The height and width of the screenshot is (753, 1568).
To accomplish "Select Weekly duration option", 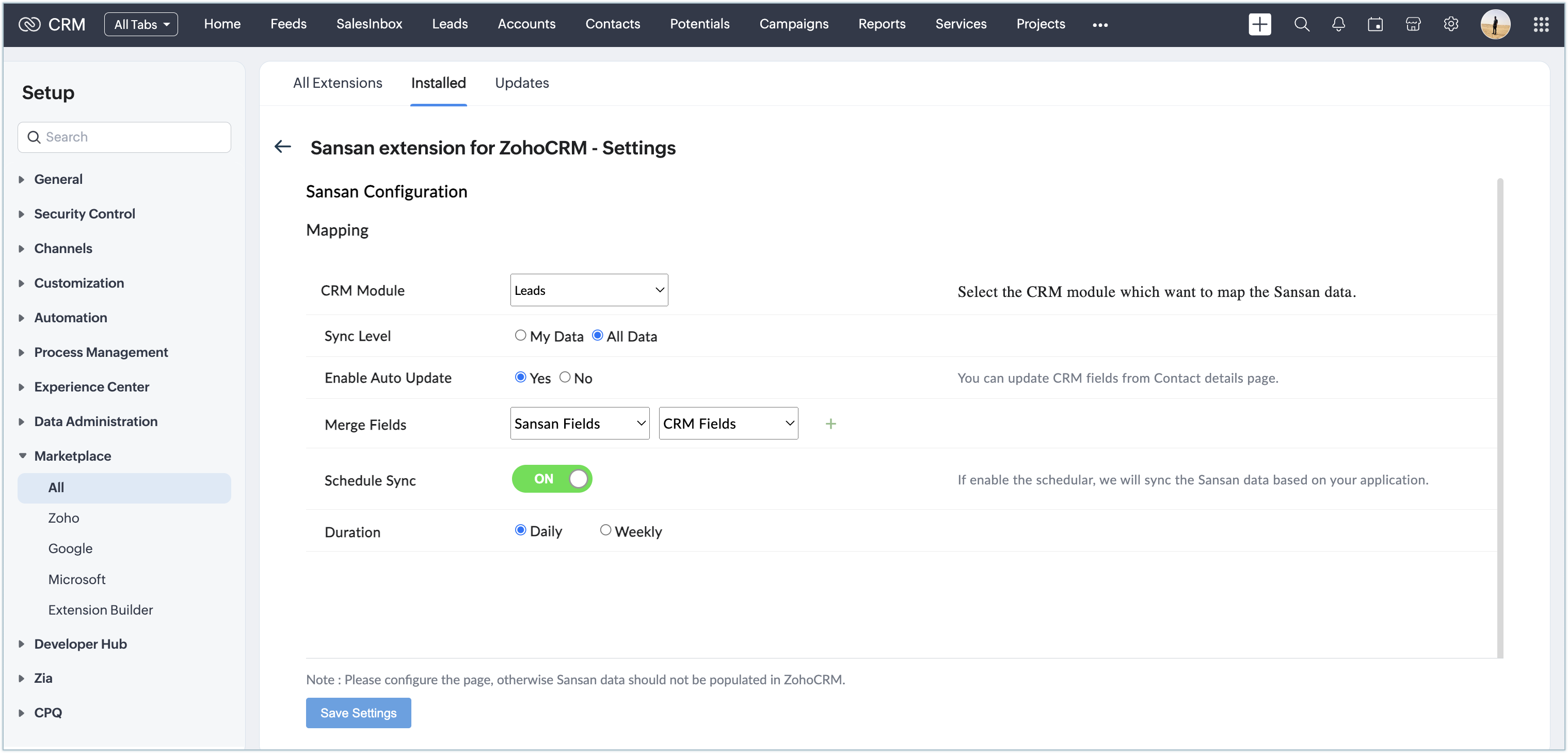I will (605, 530).
